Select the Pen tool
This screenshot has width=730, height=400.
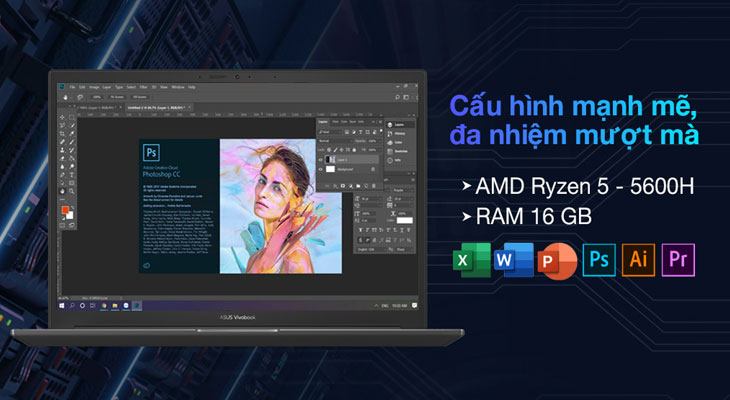[x=62, y=175]
